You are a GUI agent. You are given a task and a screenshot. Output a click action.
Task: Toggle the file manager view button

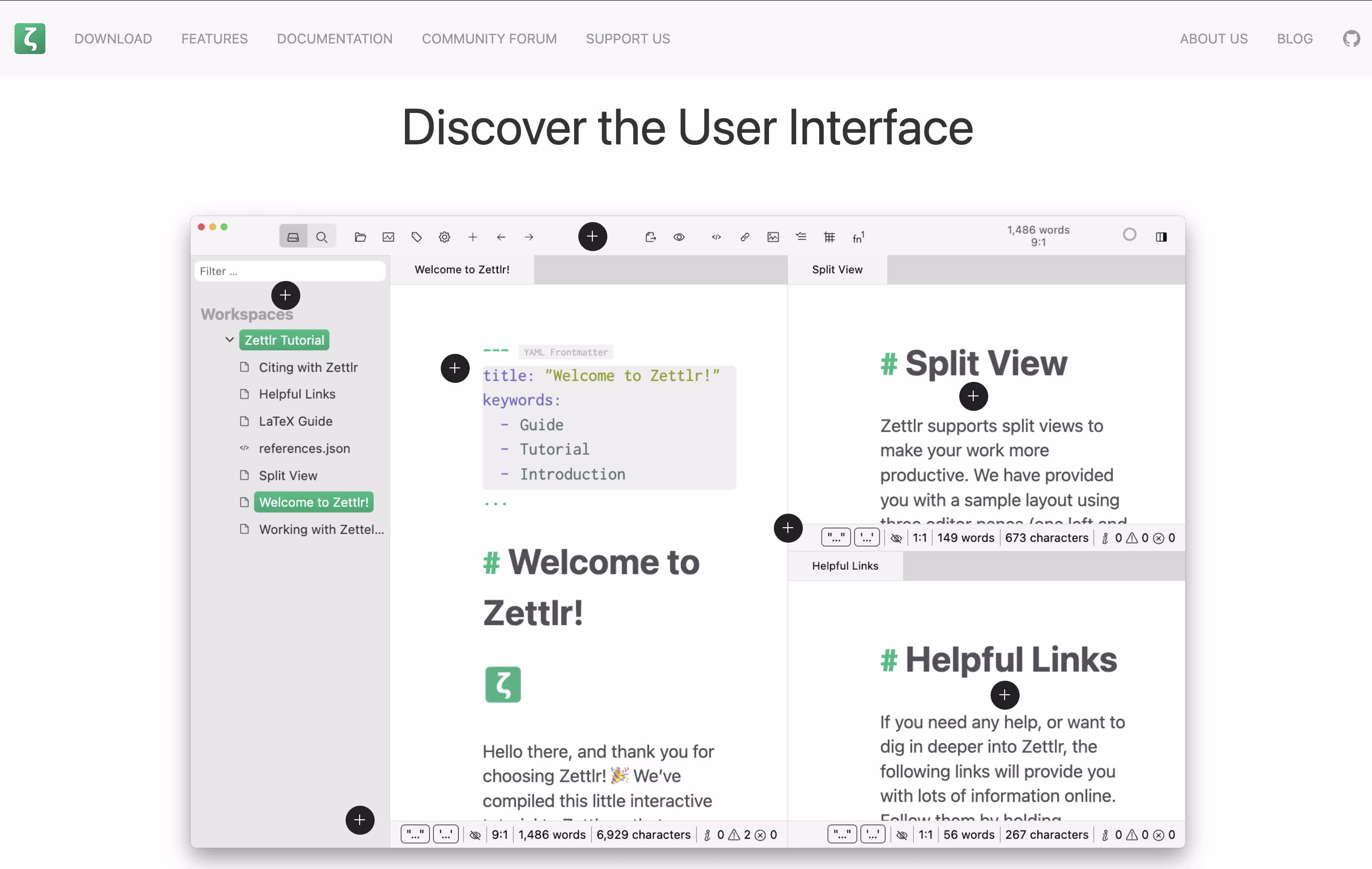coord(294,237)
